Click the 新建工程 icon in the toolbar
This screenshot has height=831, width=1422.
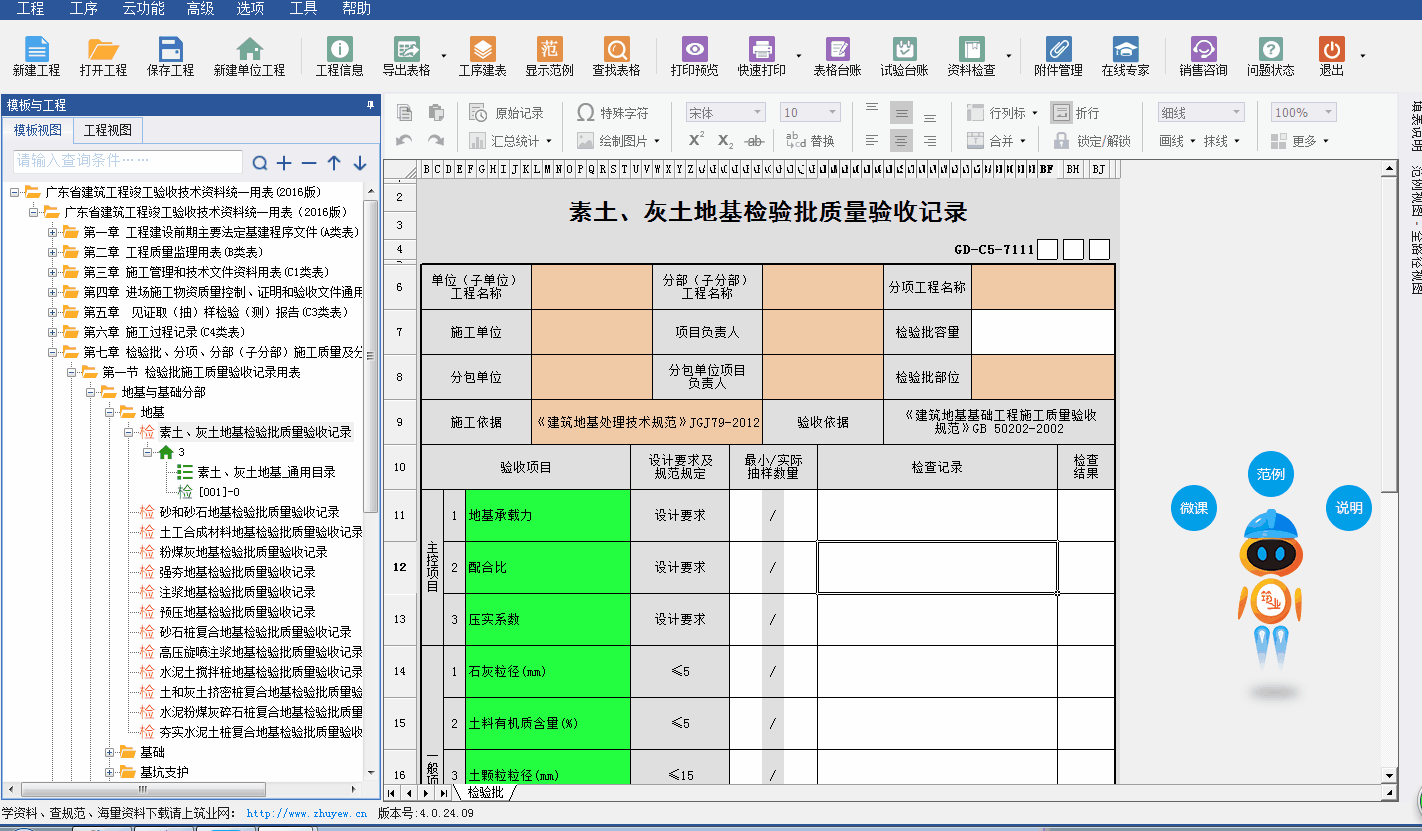[x=36, y=50]
